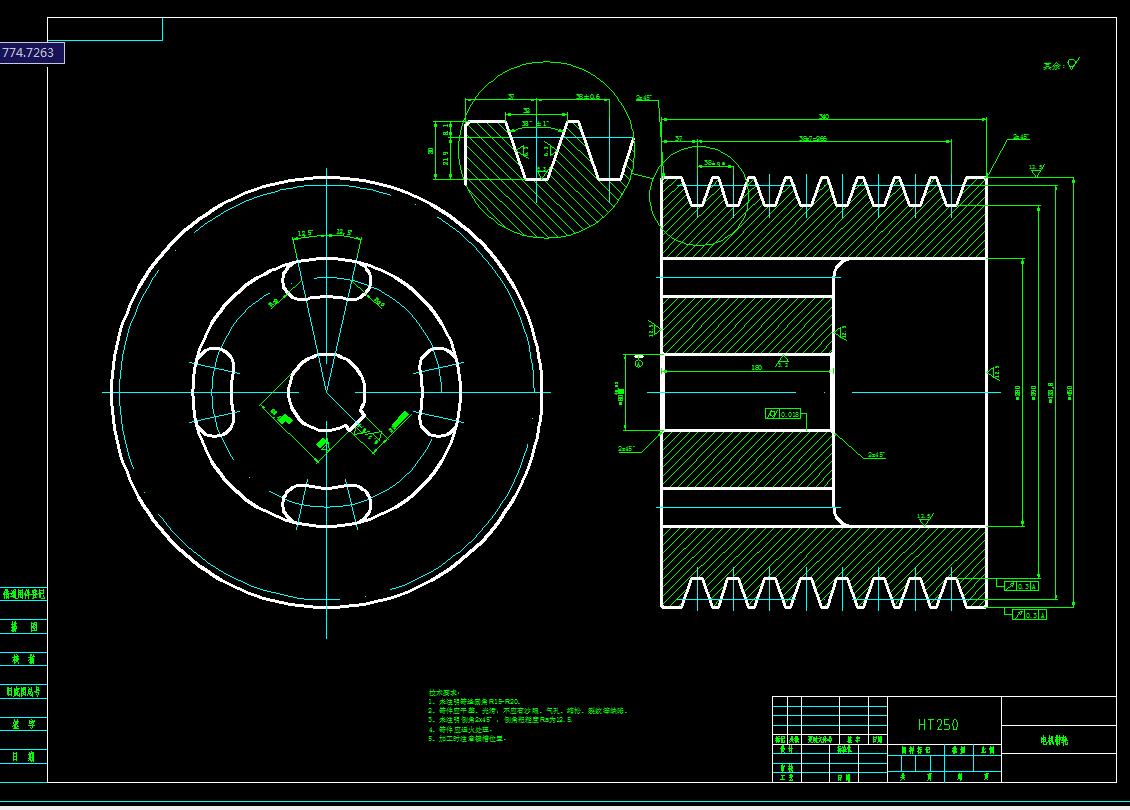Screen dimensions: 1130x810
Task: Select the 38±0.6 dimension in detail view
Action: click(587, 97)
